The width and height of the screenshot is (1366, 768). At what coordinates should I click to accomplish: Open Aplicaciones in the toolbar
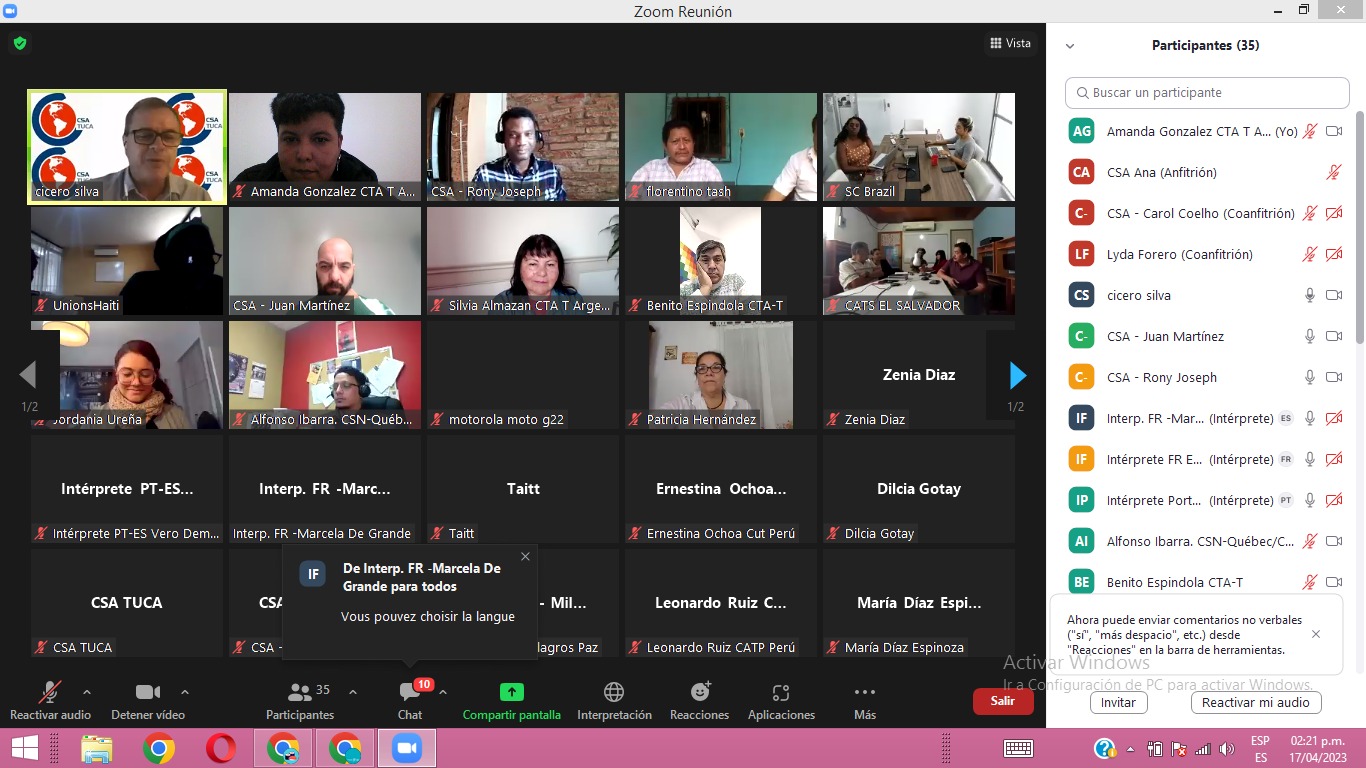781,693
